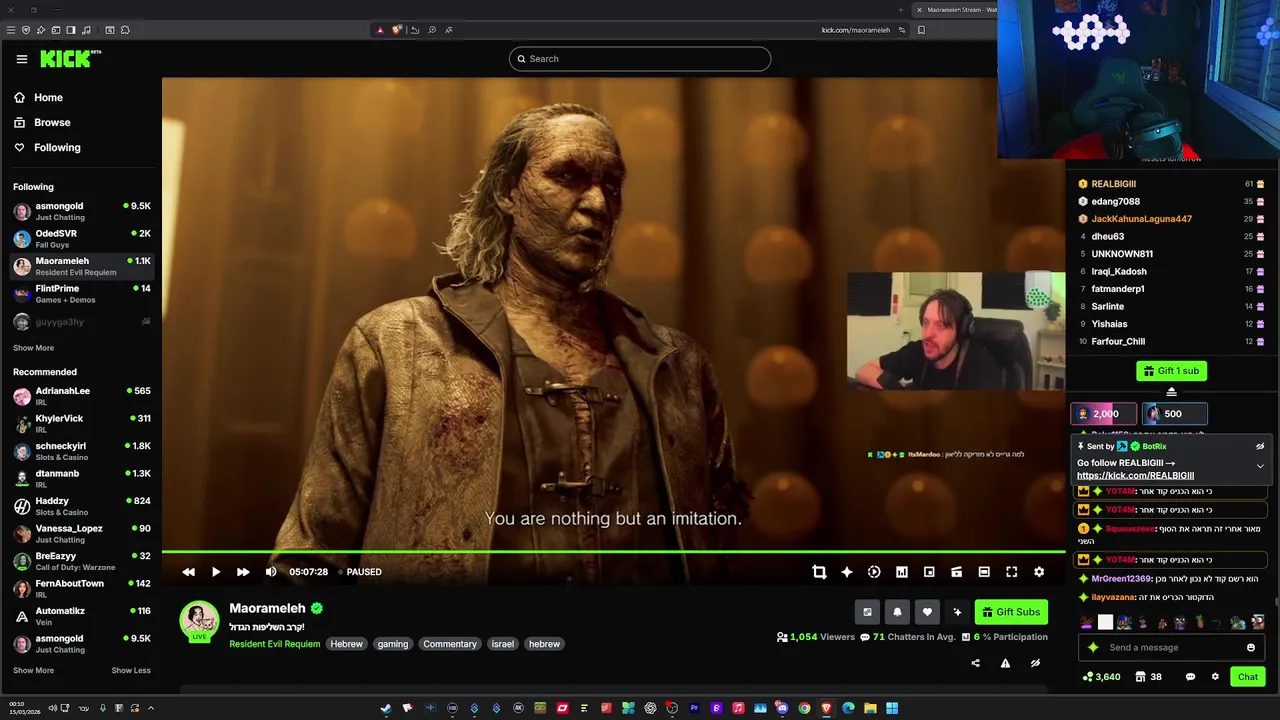Image resolution: width=1280 pixels, height=720 pixels.
Task: Open playback speed options in player
Action: 874,572
